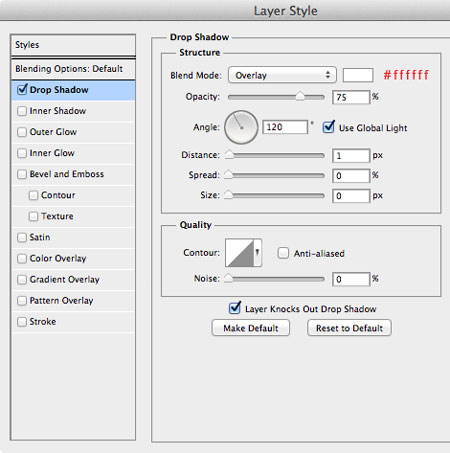The image size is (450, 453).
Task: Toggle the Use Global Light checkbox
Action: click(x=328, y=127)
